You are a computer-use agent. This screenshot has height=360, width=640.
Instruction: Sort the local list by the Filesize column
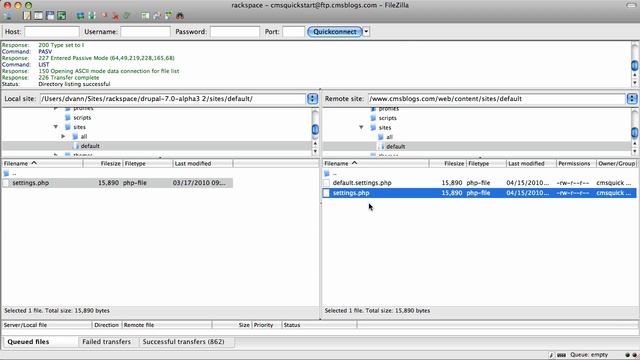click(102, 163)
